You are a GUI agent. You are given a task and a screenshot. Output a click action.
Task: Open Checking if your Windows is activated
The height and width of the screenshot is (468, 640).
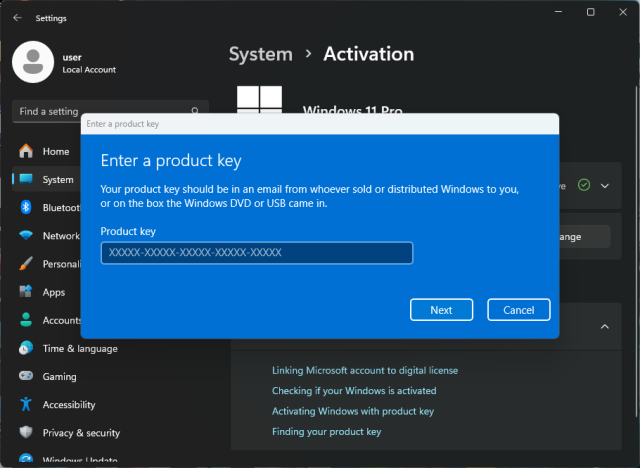(354, 391)
